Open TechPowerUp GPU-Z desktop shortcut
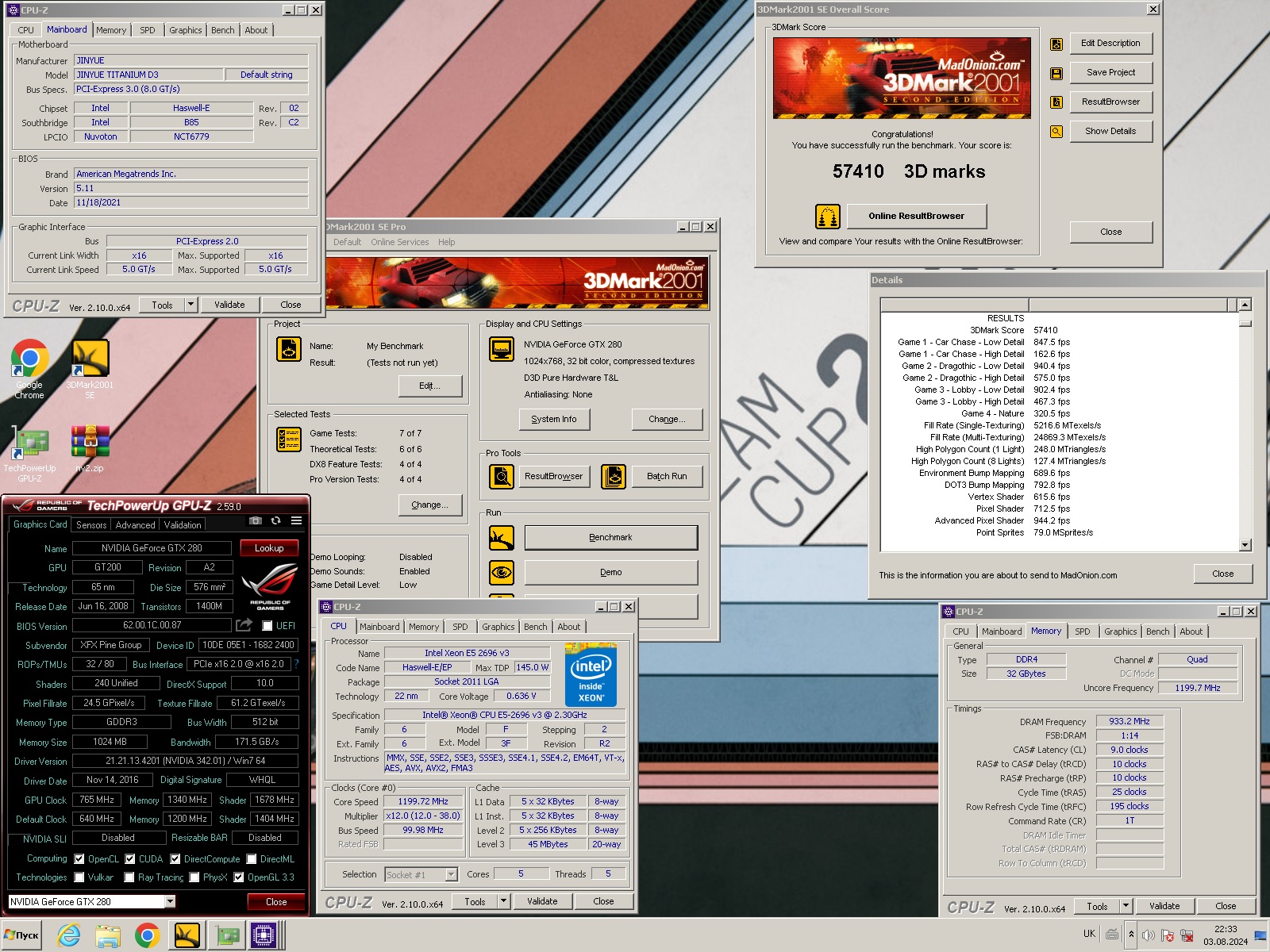The image size is (1270, 952). (29, 454)
